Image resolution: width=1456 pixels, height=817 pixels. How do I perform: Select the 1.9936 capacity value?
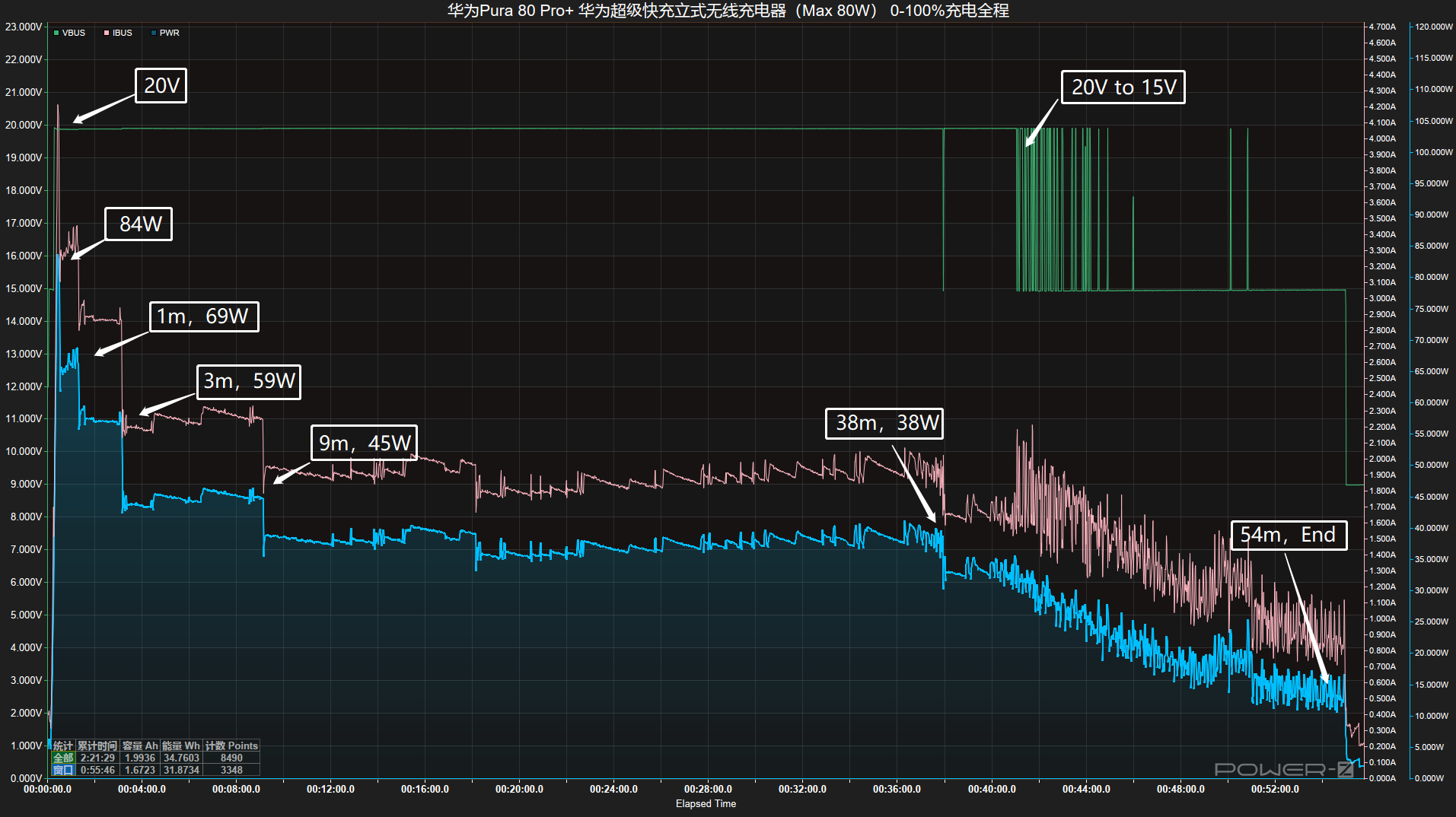[140, 758]
